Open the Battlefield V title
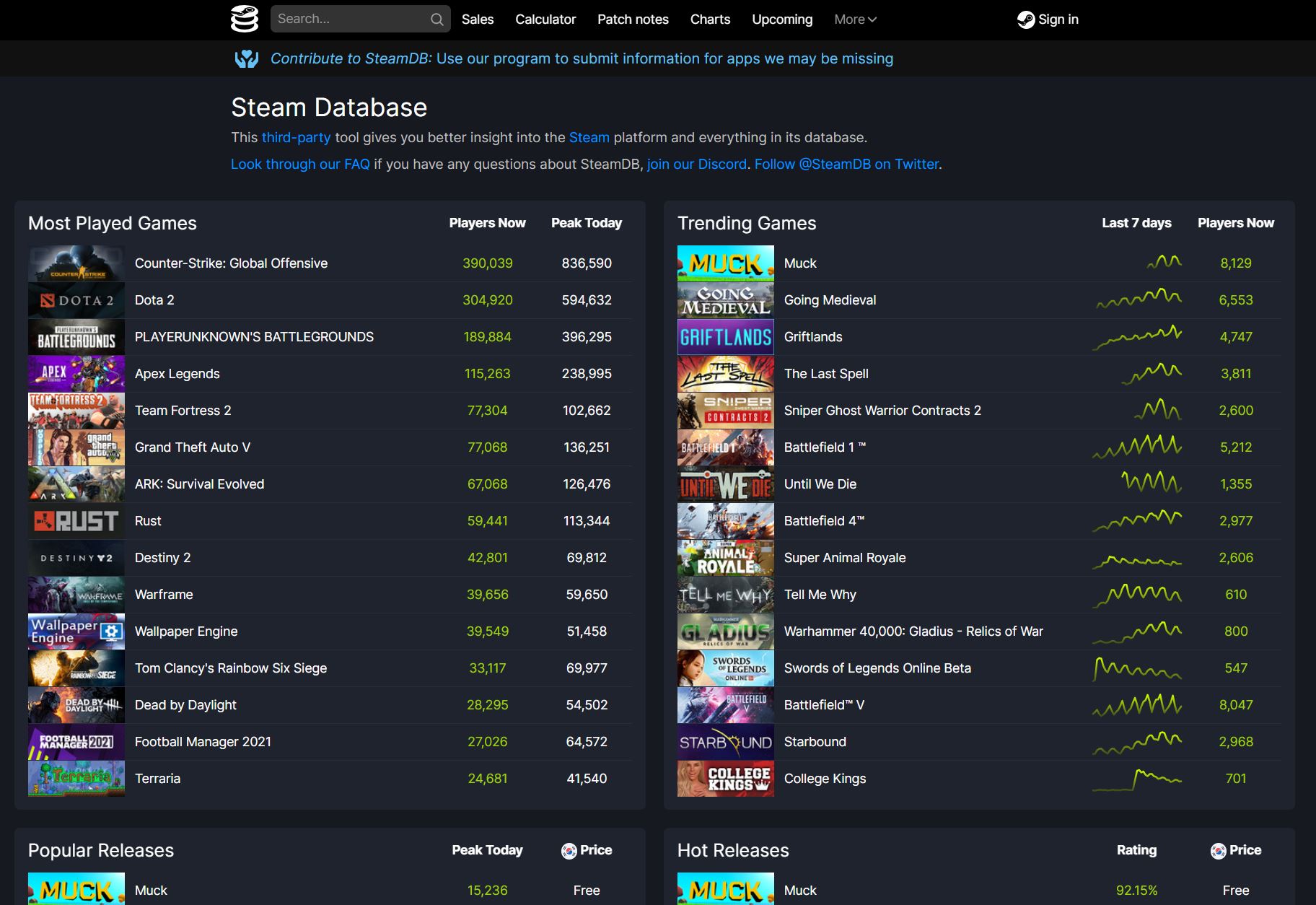 pyautogui.click(x=824, y=705)
